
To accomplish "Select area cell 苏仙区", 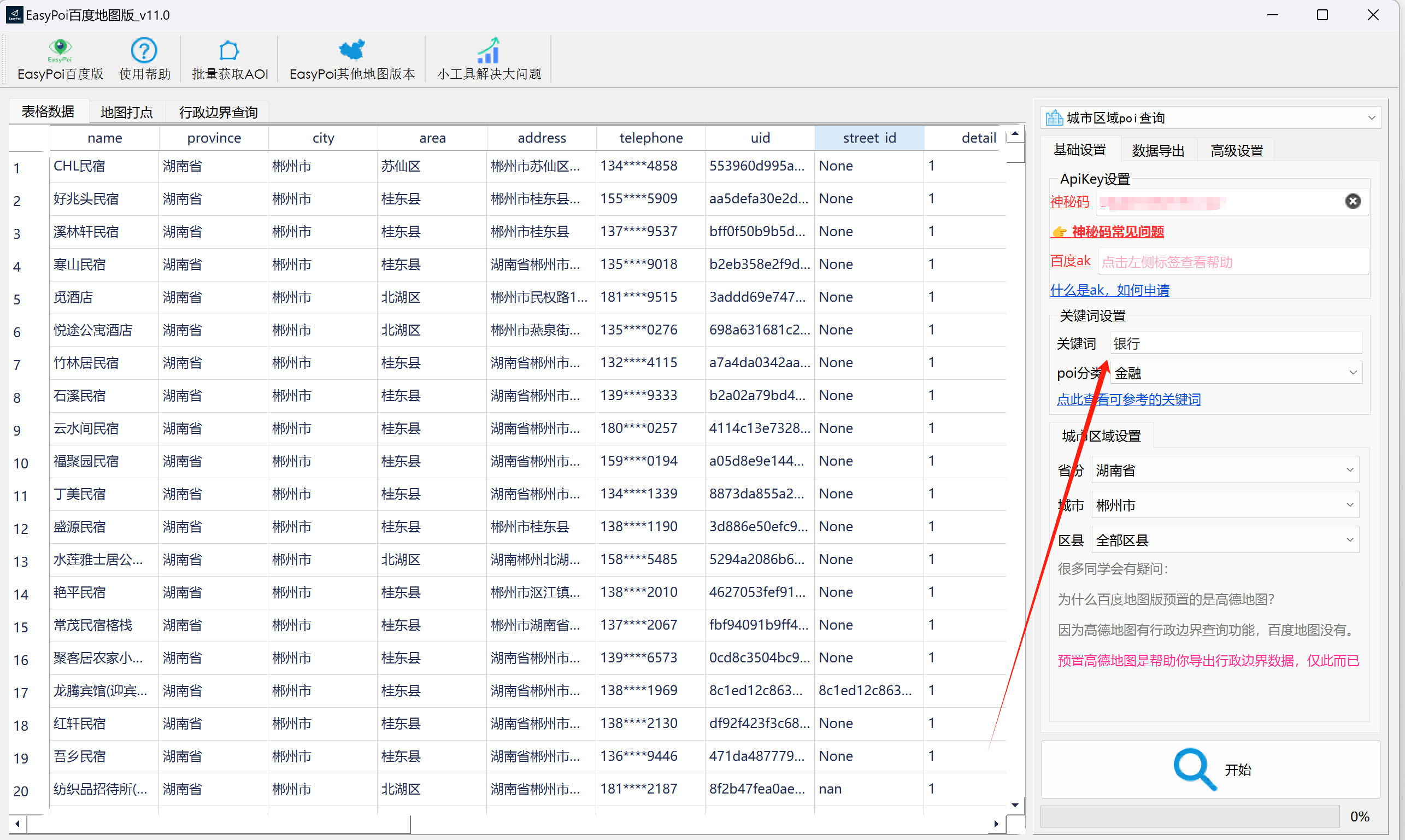I will (x=432, y=166).
